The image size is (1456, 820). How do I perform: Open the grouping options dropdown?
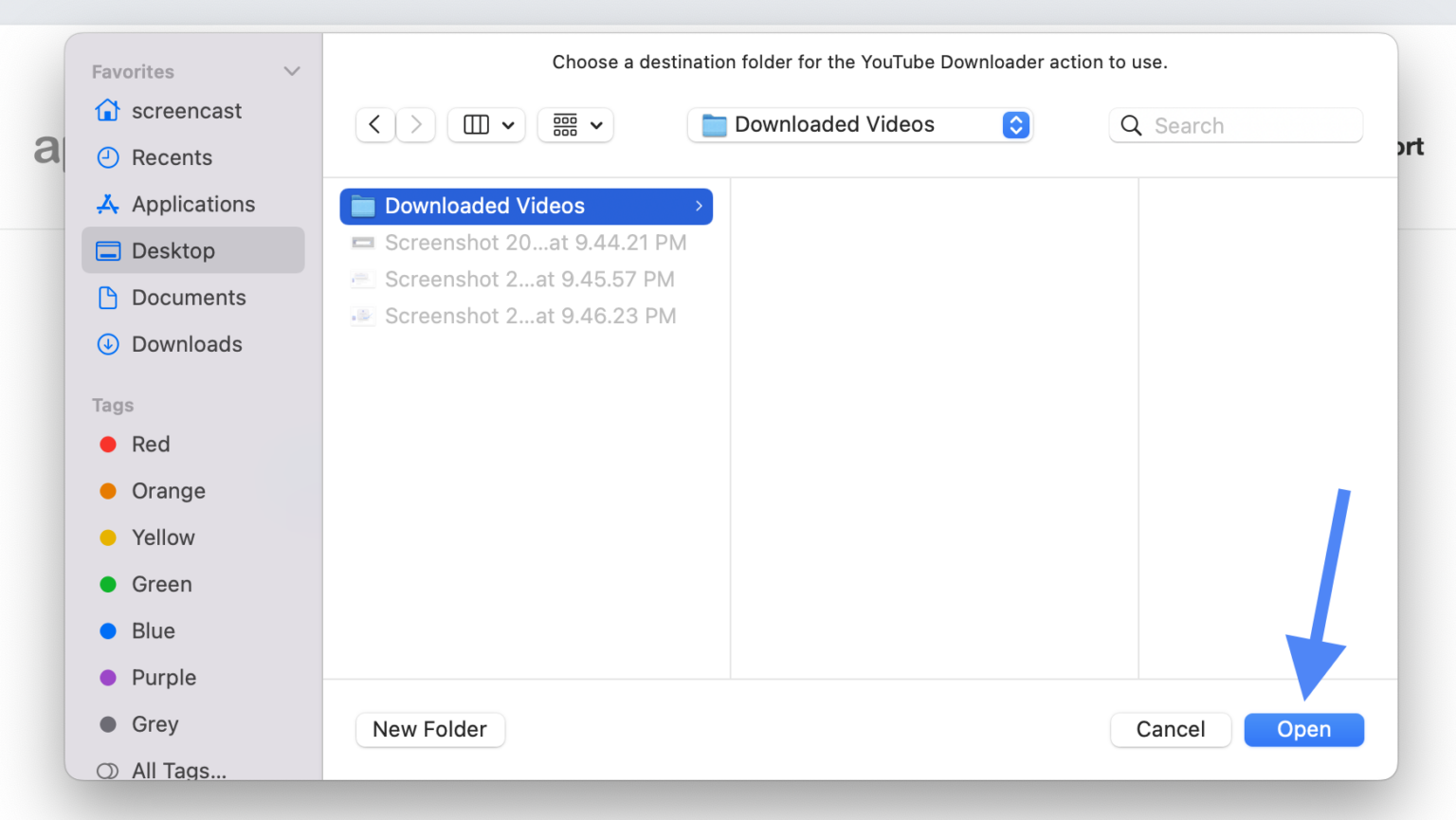575,124
